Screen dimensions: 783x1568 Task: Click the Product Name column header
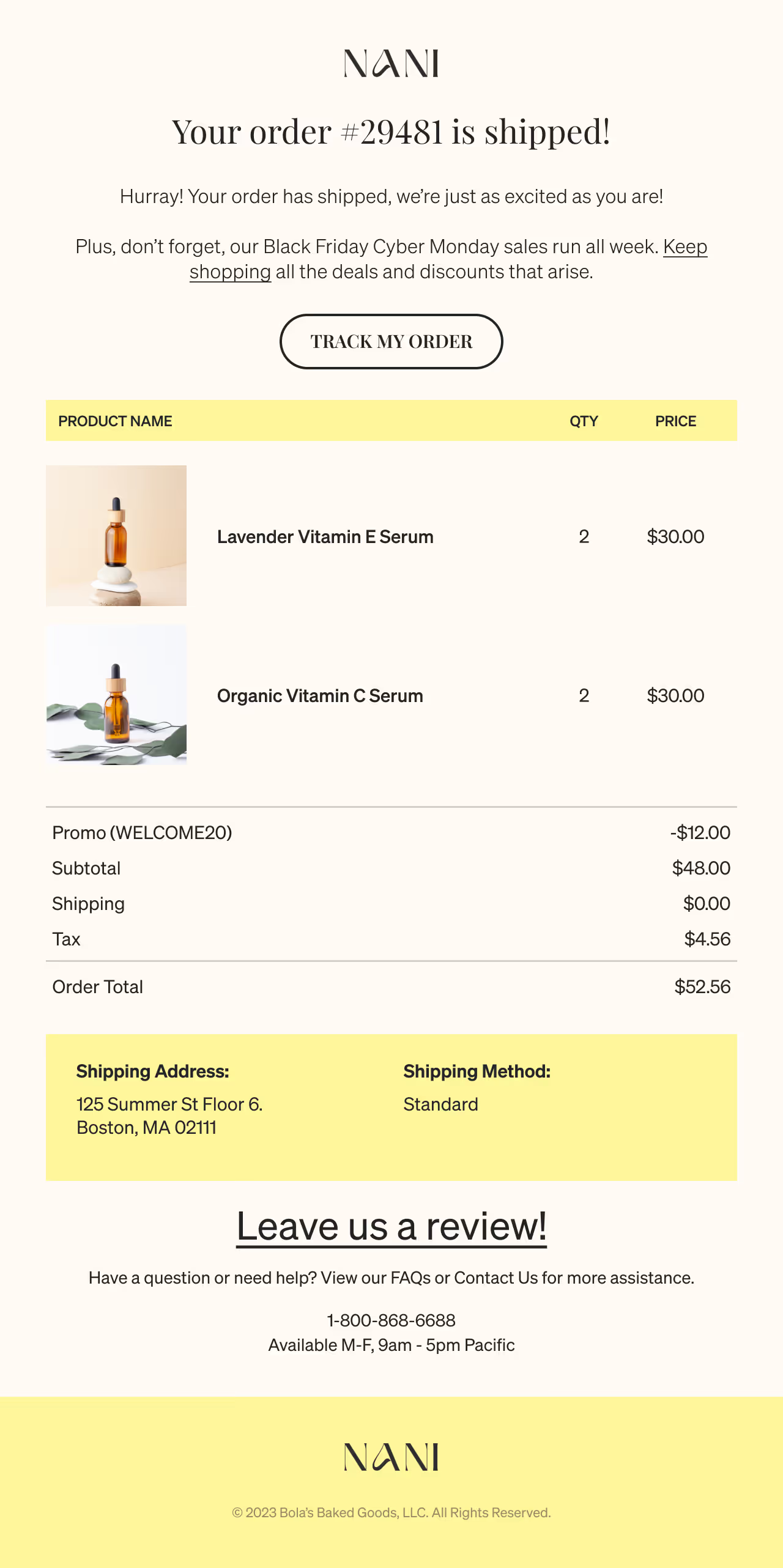click(x=115, y=421)
